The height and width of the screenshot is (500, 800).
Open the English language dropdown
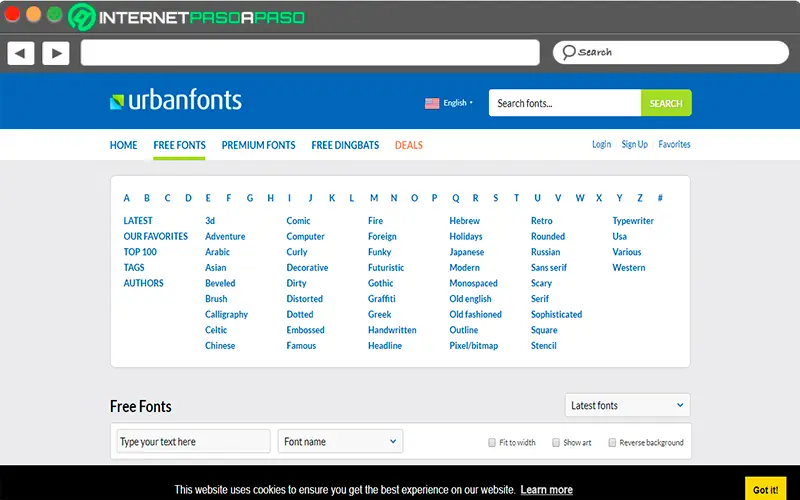[458, 103]
